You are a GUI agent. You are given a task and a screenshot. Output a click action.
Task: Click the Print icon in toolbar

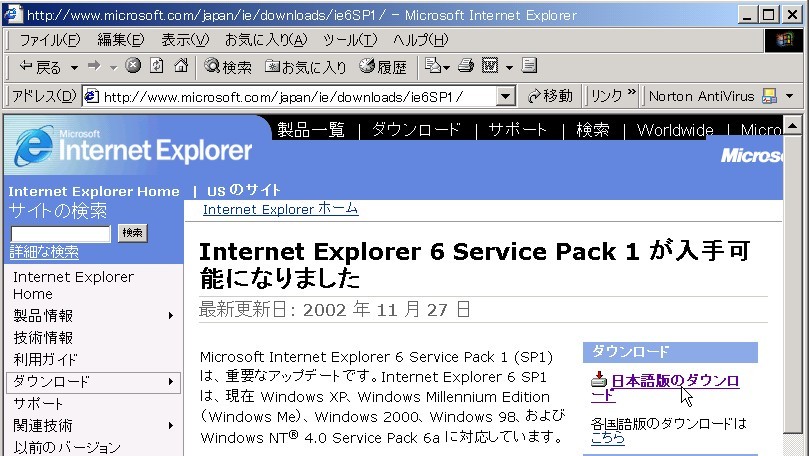point(465,67)
